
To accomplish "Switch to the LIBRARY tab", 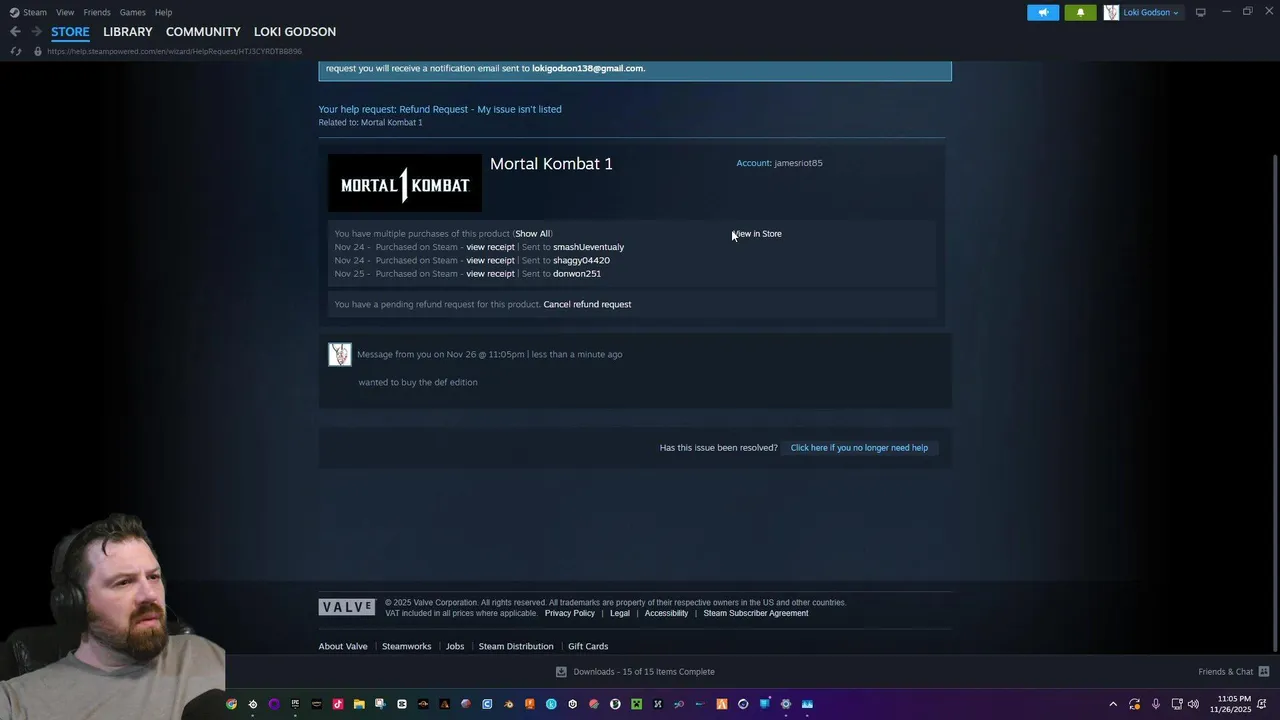I will (x=128, y=31).
